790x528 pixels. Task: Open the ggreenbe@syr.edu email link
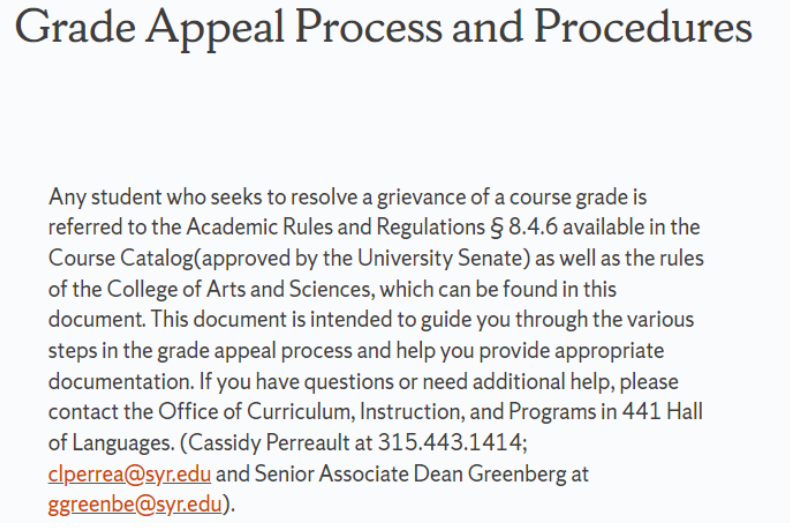pyautogui.click(x=134, y=504)
